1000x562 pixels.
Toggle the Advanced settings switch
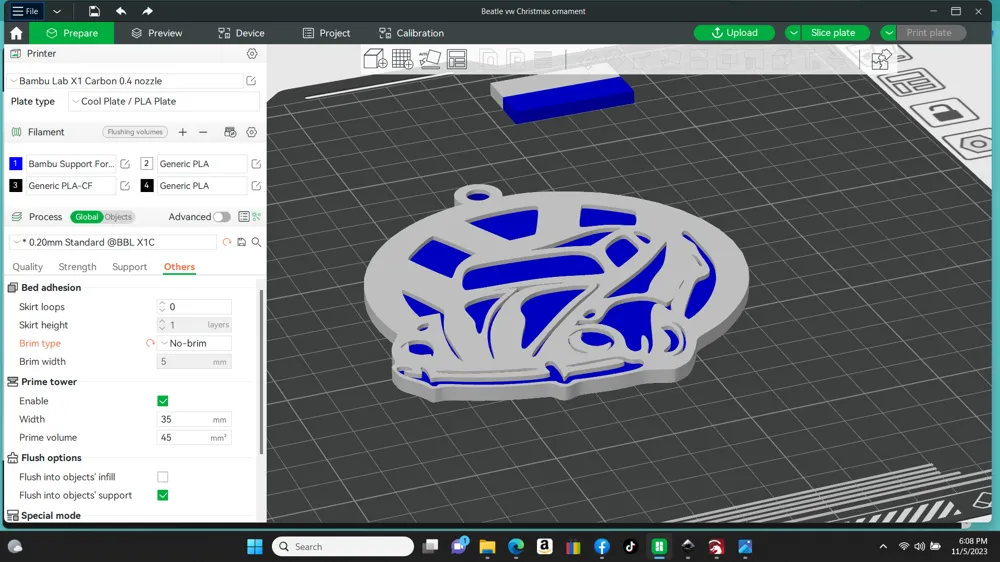(x=221, y=217)
